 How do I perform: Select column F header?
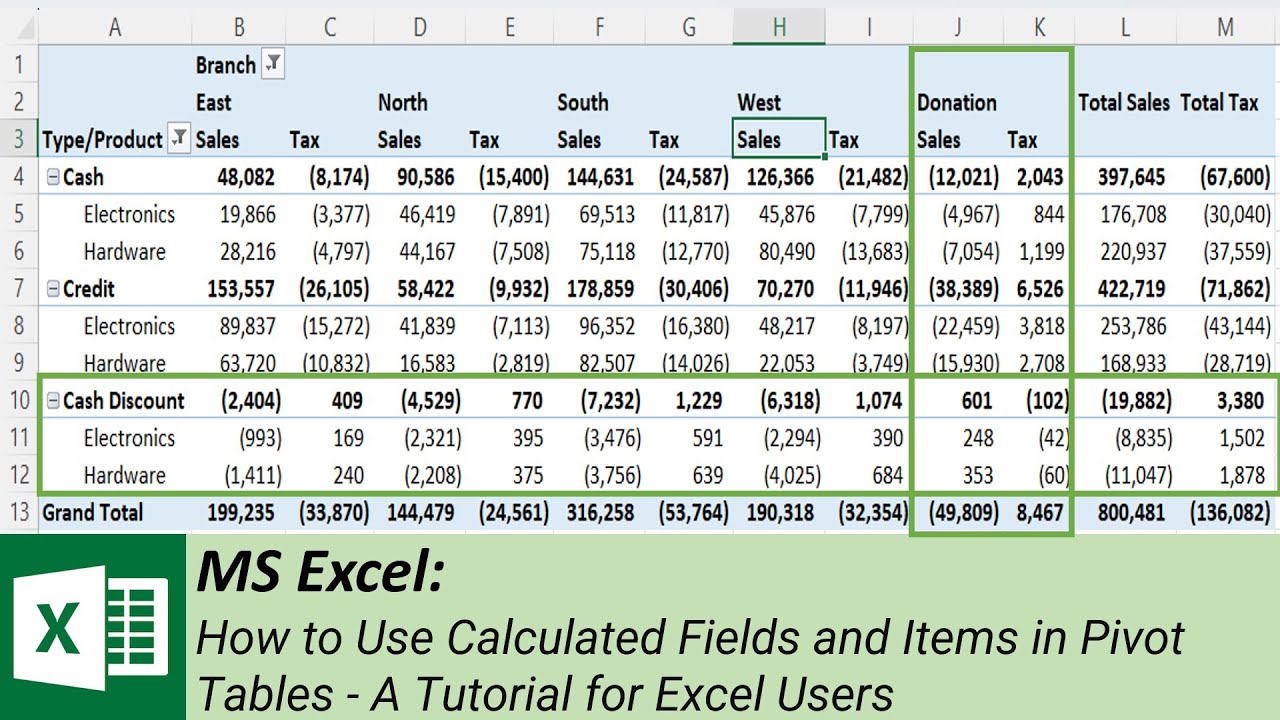coord(599,28)
